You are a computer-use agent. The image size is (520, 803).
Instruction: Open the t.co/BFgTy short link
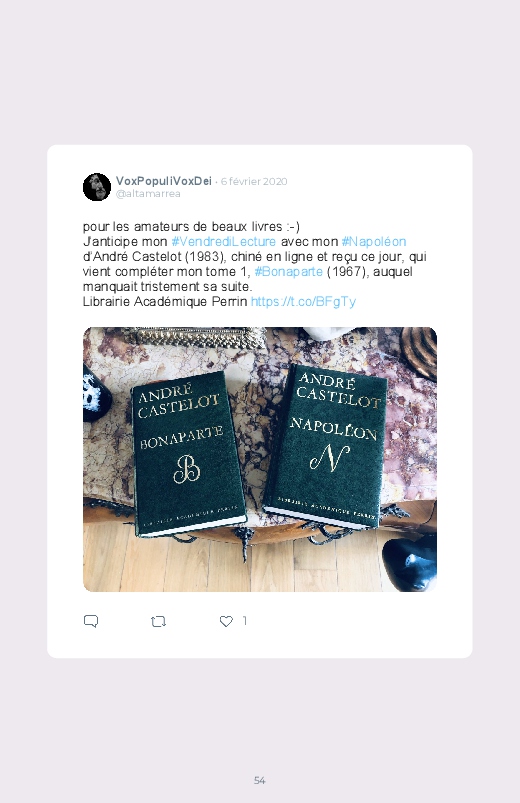pos(303,301)
